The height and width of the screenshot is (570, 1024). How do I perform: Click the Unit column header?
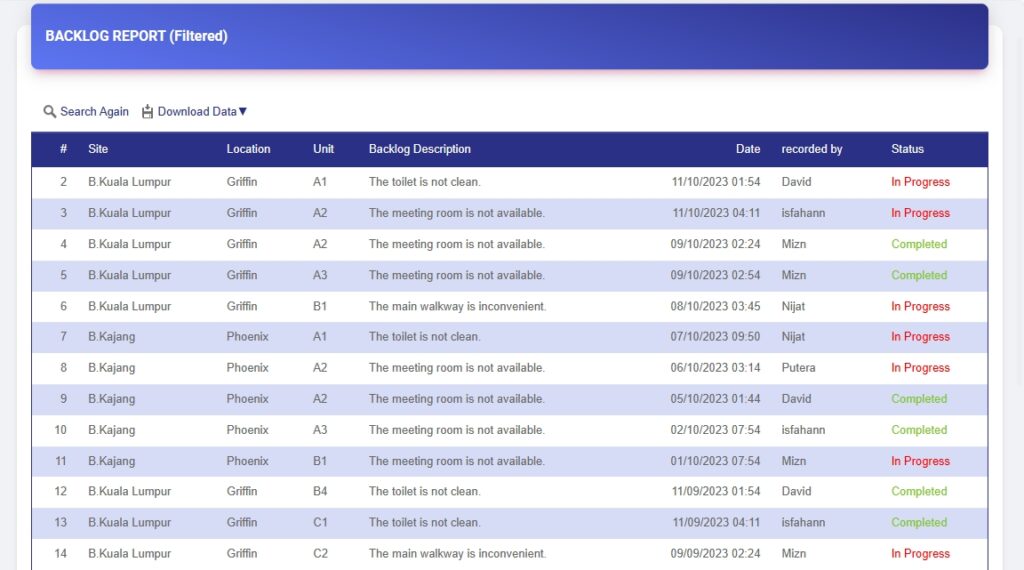point(323,149)
